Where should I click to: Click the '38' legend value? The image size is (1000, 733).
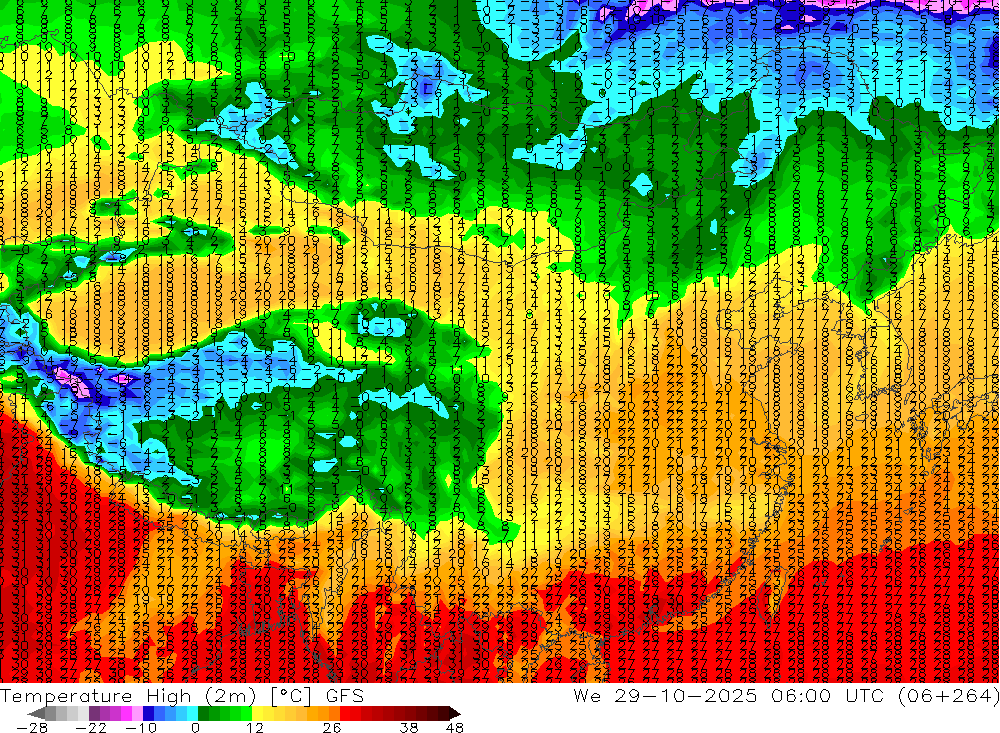click(409, 727)
